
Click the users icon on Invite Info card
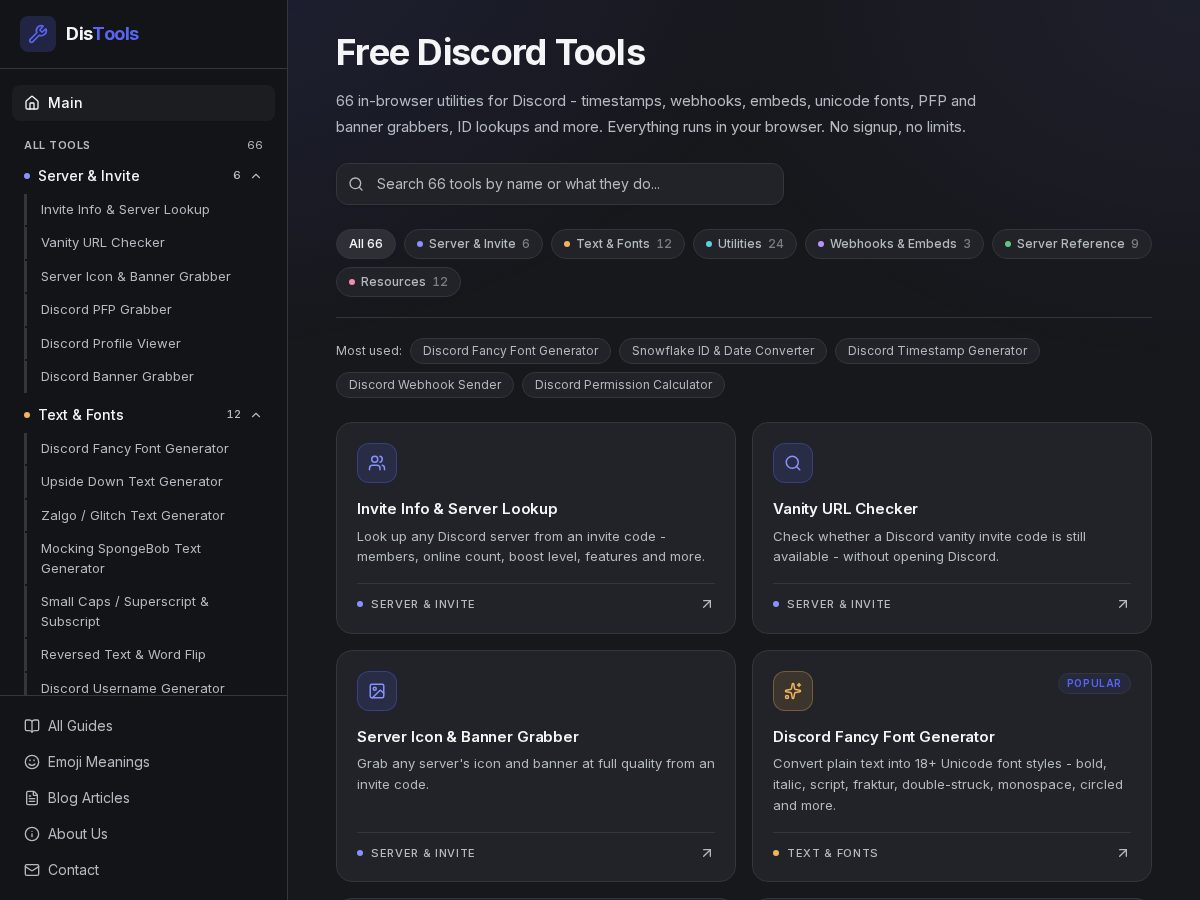(377, 463)
